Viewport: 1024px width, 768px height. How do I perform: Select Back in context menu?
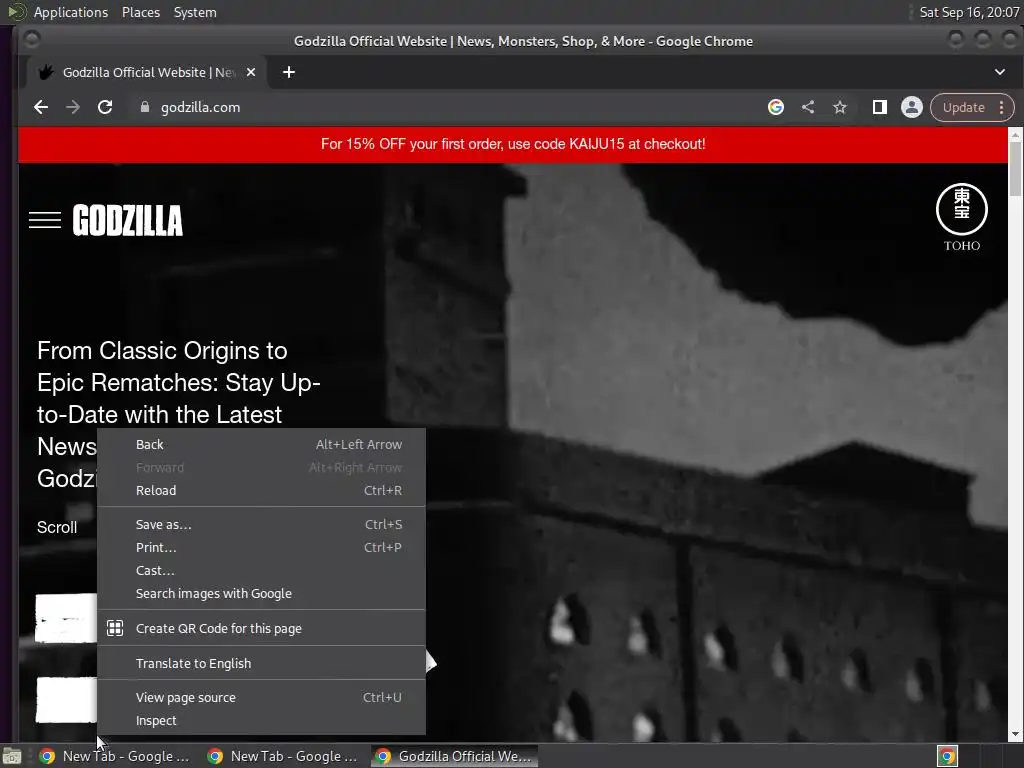[261, 444]
